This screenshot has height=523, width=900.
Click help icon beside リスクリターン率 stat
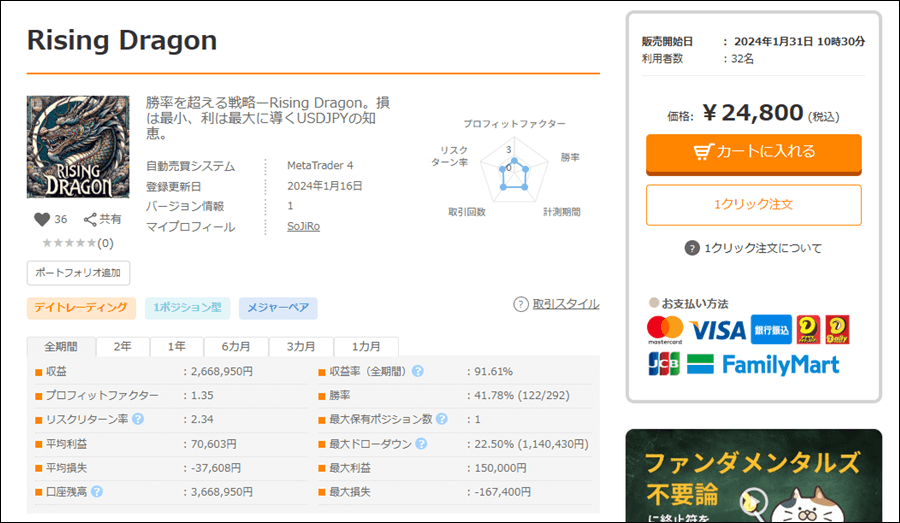(x=137, y=418)
